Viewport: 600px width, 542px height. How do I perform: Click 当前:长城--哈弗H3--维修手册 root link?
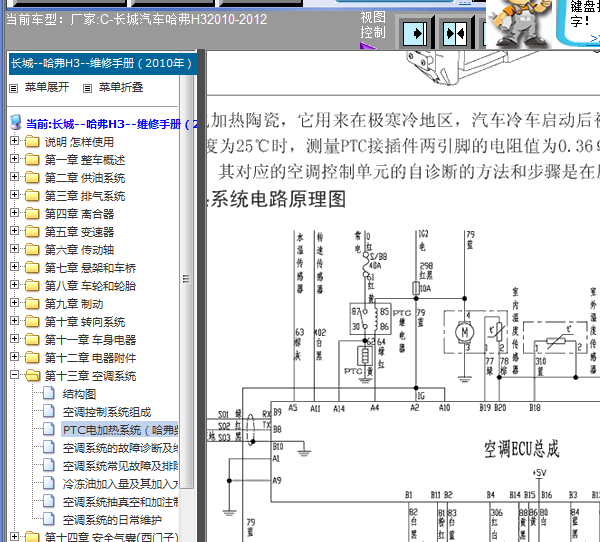pos(112,124)
